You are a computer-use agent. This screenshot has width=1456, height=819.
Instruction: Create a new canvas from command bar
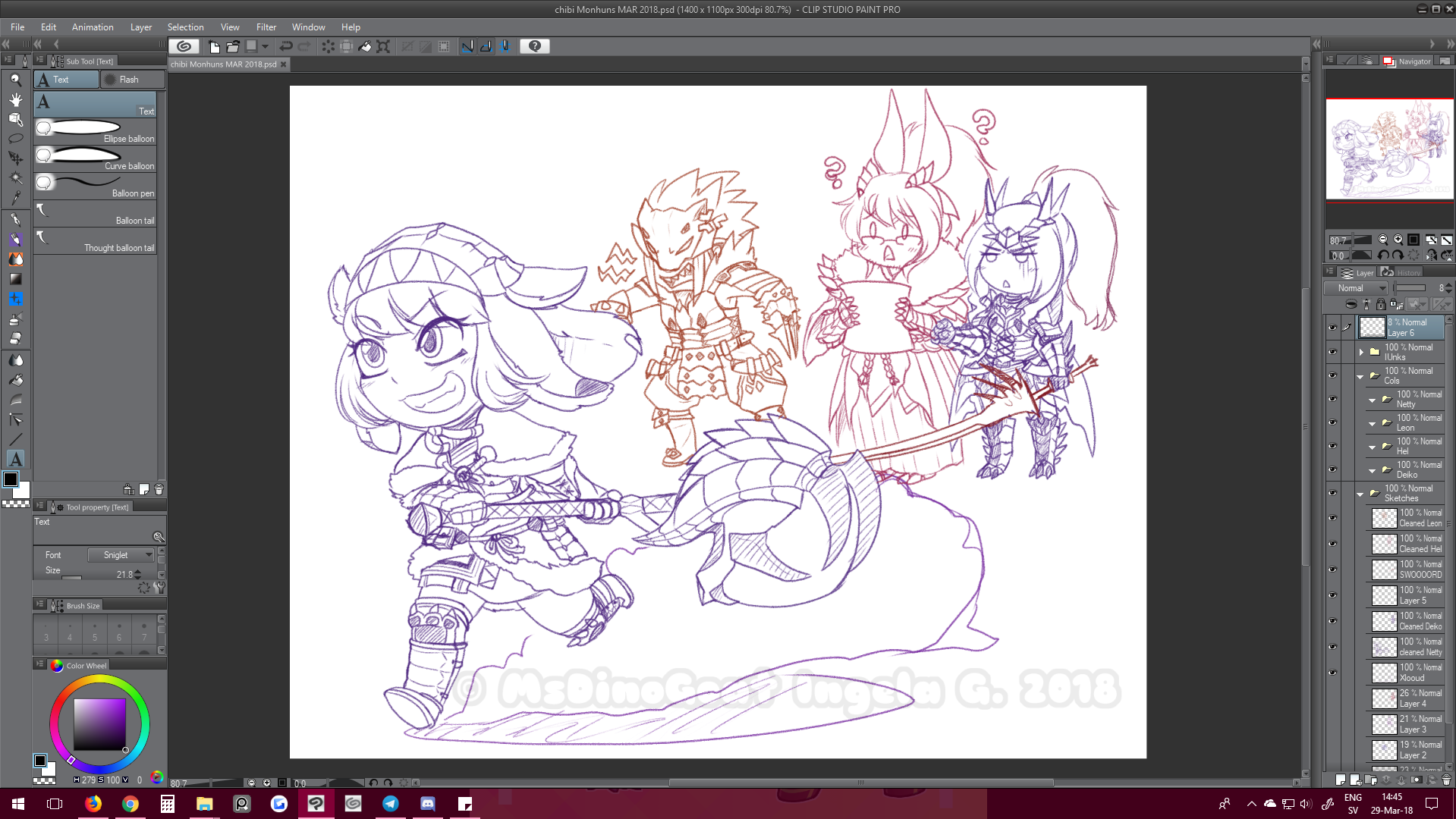pyautogui.click(x=215, y=46)
